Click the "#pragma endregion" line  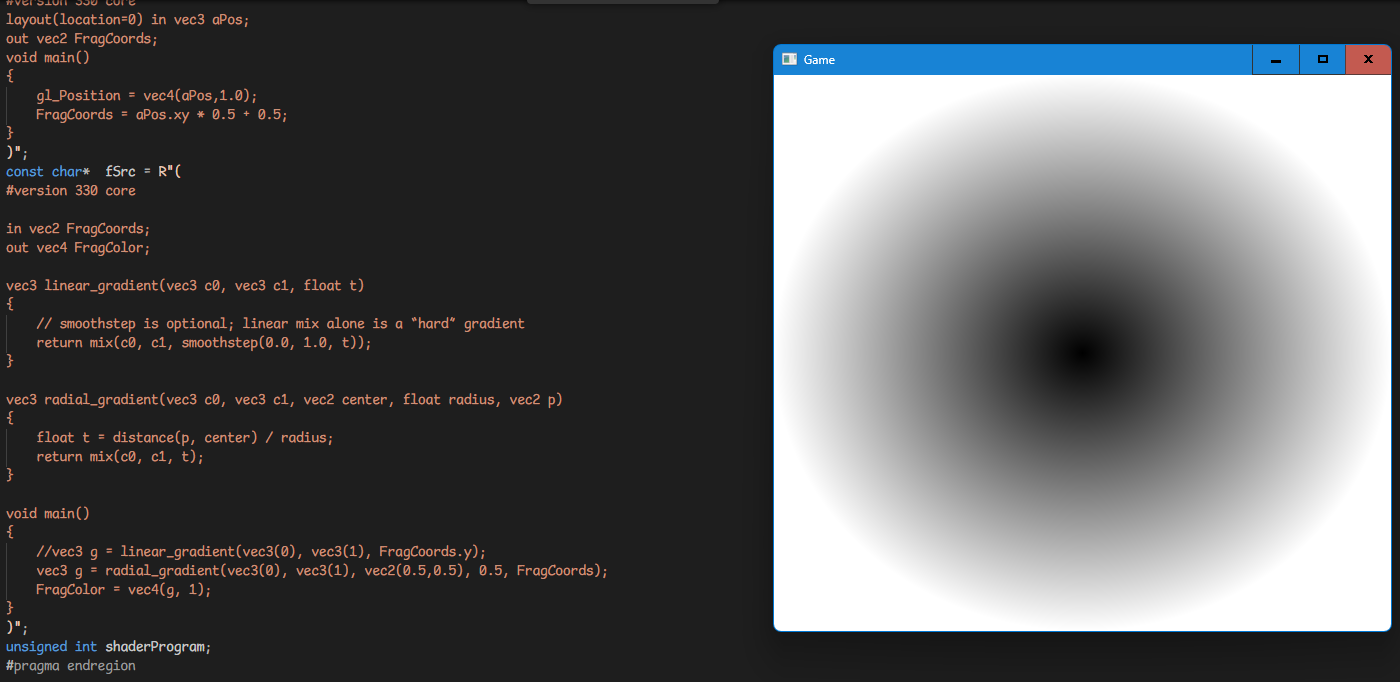[x=70, y=666]
